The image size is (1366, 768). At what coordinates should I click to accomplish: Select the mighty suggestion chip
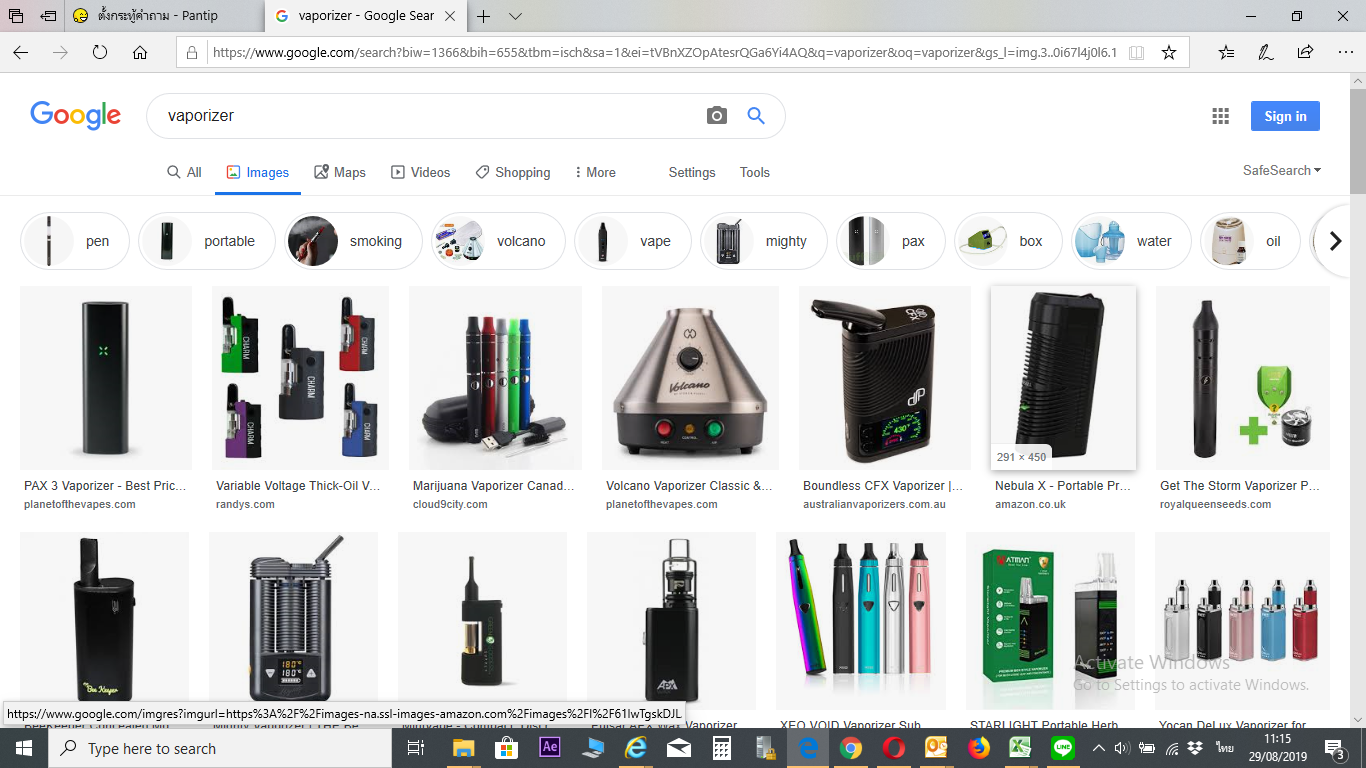[764, 241]
